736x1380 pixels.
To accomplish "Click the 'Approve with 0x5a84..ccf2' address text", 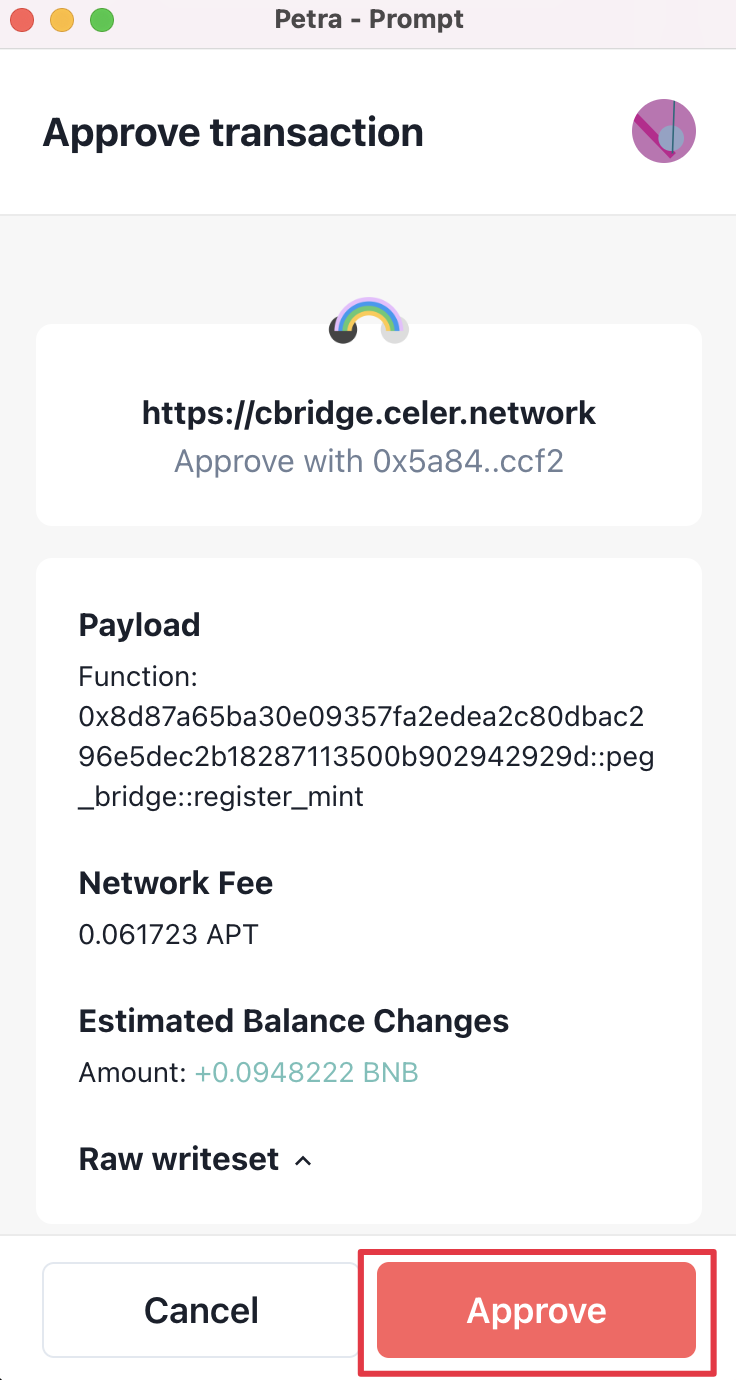I will click(x=369, y=462).
